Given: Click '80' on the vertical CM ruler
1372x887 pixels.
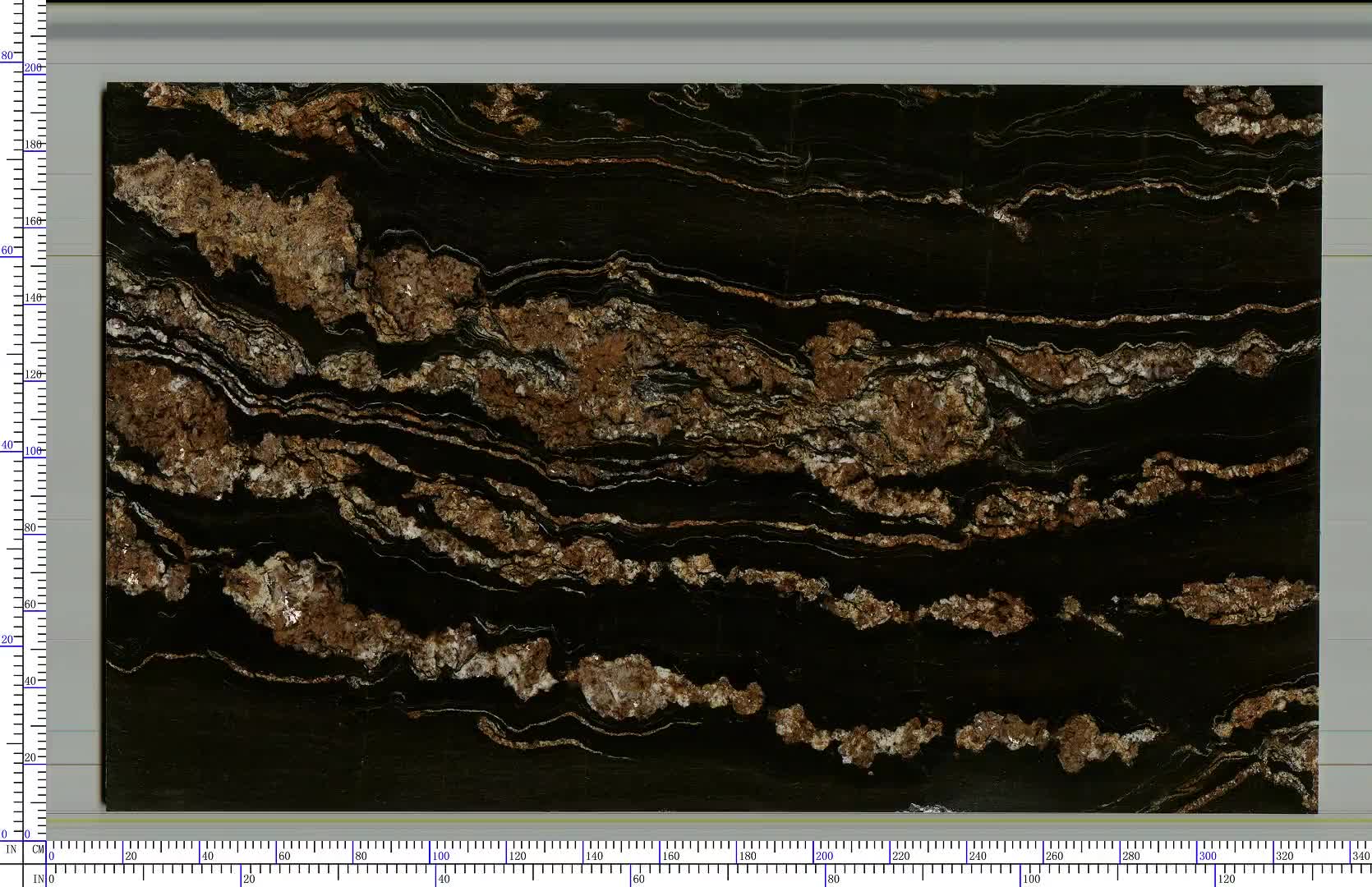Looking at the screenshot, I should point(30,528).
